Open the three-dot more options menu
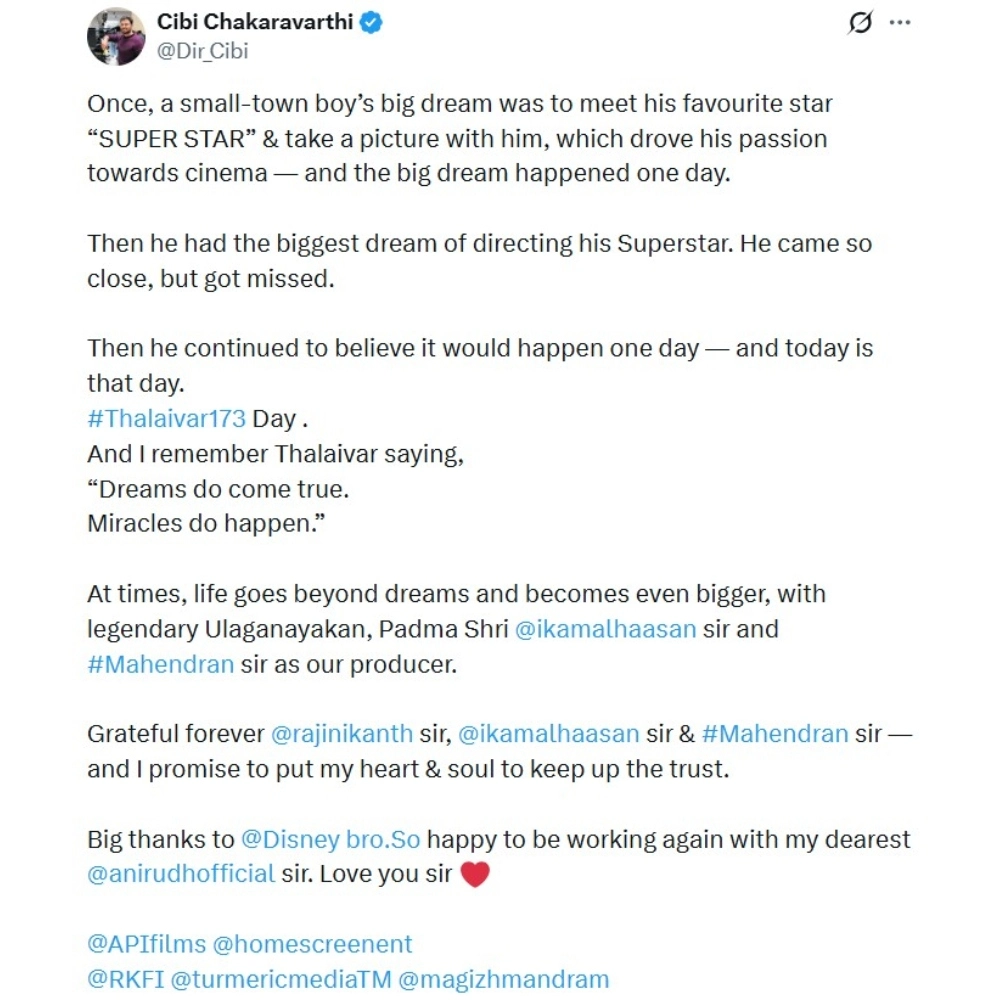The height and width of the screenshot is (1000, 1000). (900, 23)
